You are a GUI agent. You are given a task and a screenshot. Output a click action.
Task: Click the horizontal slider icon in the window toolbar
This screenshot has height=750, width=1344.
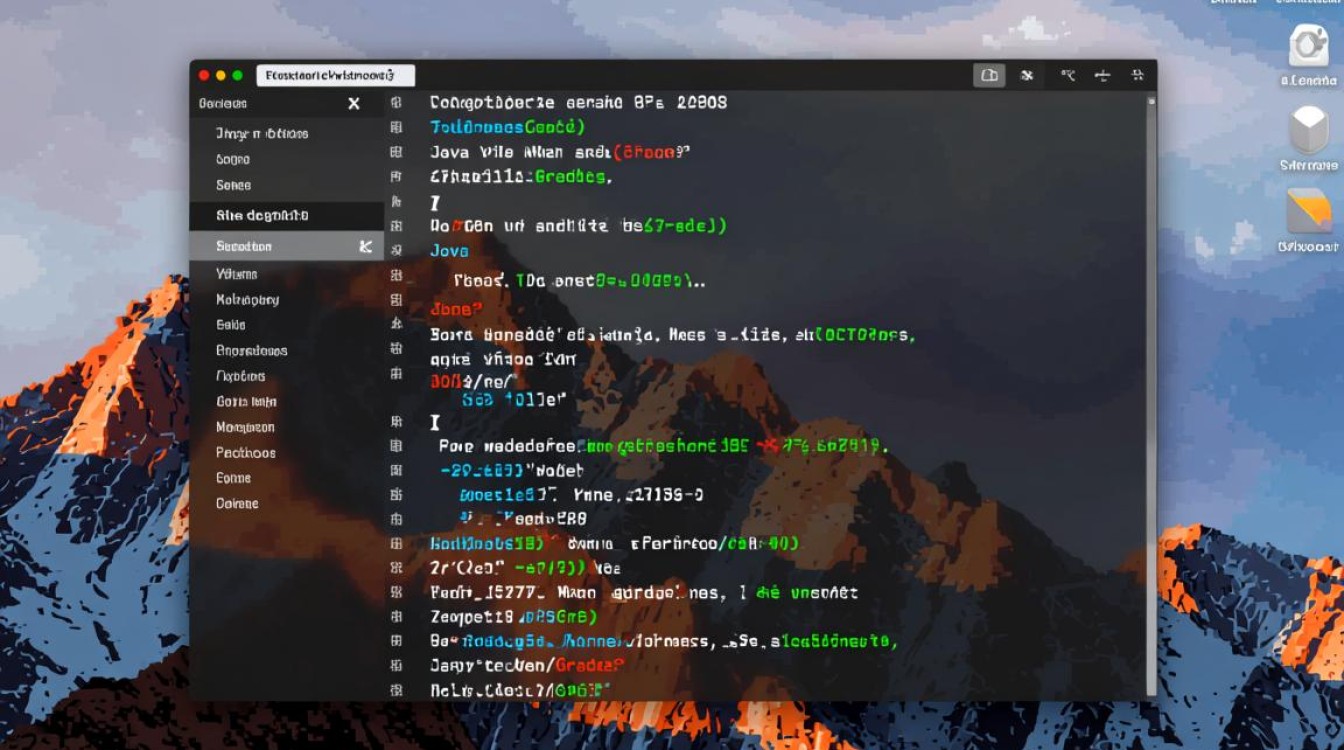tap(1102, 75)
